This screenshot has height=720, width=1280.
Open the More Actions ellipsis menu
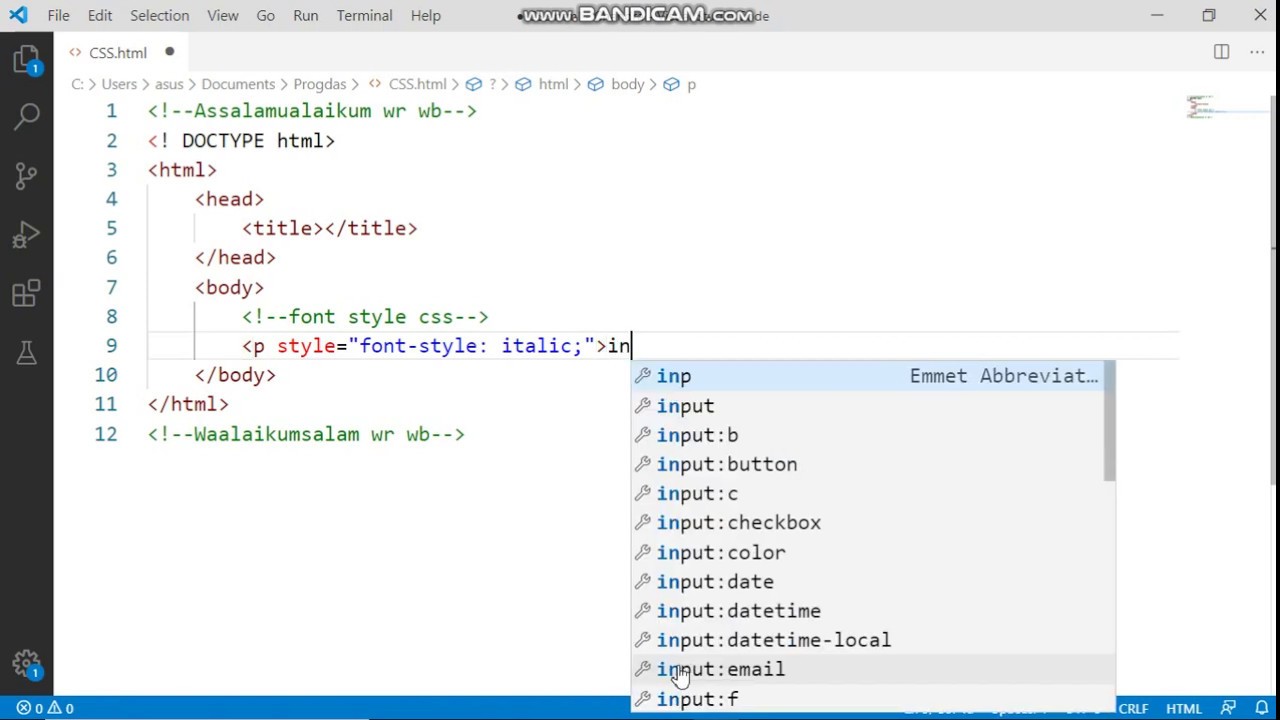click(1257, 52)
